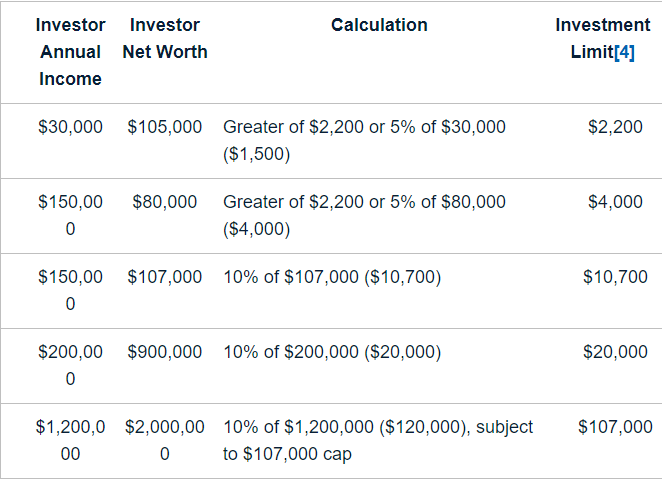
Task: Select the $1,200,000 annual income cell
Action: click(70, 440)
